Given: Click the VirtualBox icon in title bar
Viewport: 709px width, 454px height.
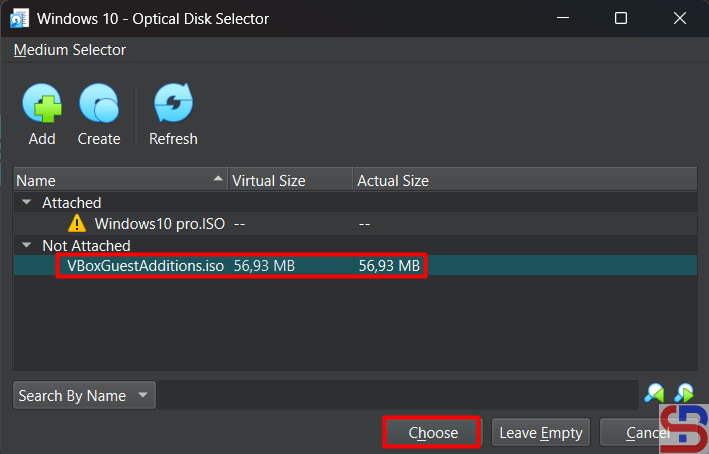Looking at the screenshot, I should point(18,18).
